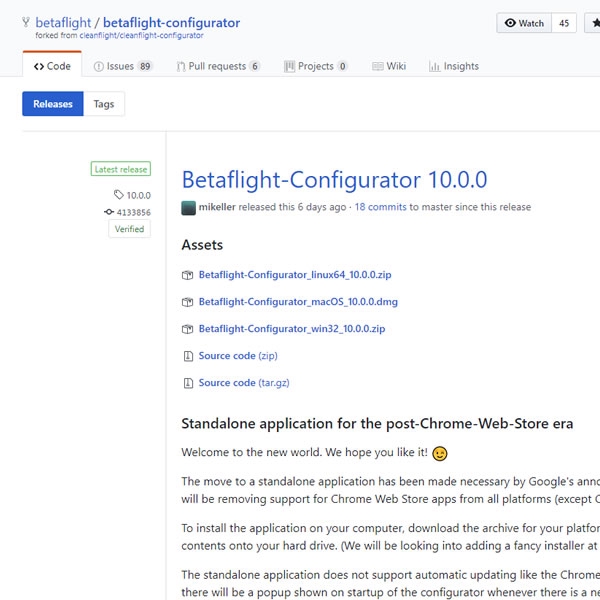Click the Verified badge

(129, 229)
